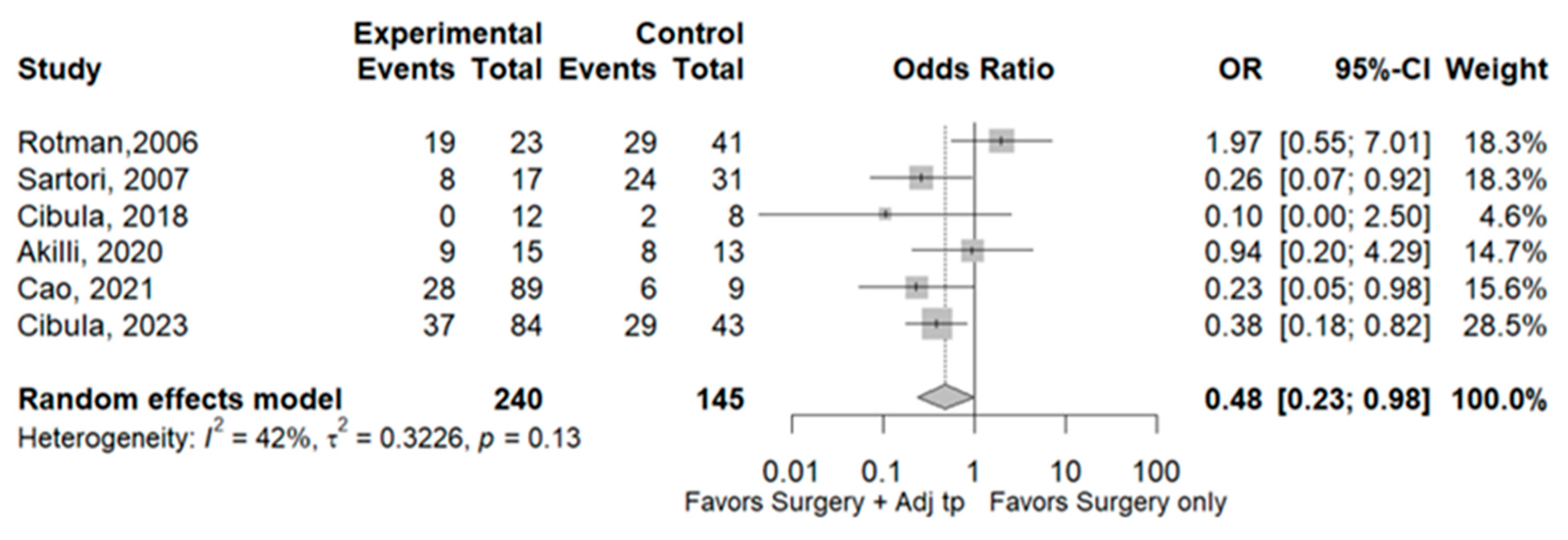Click the Rotman,2006 study label
The height and width of the screenshot is (540, 1568).
[108, 143]
